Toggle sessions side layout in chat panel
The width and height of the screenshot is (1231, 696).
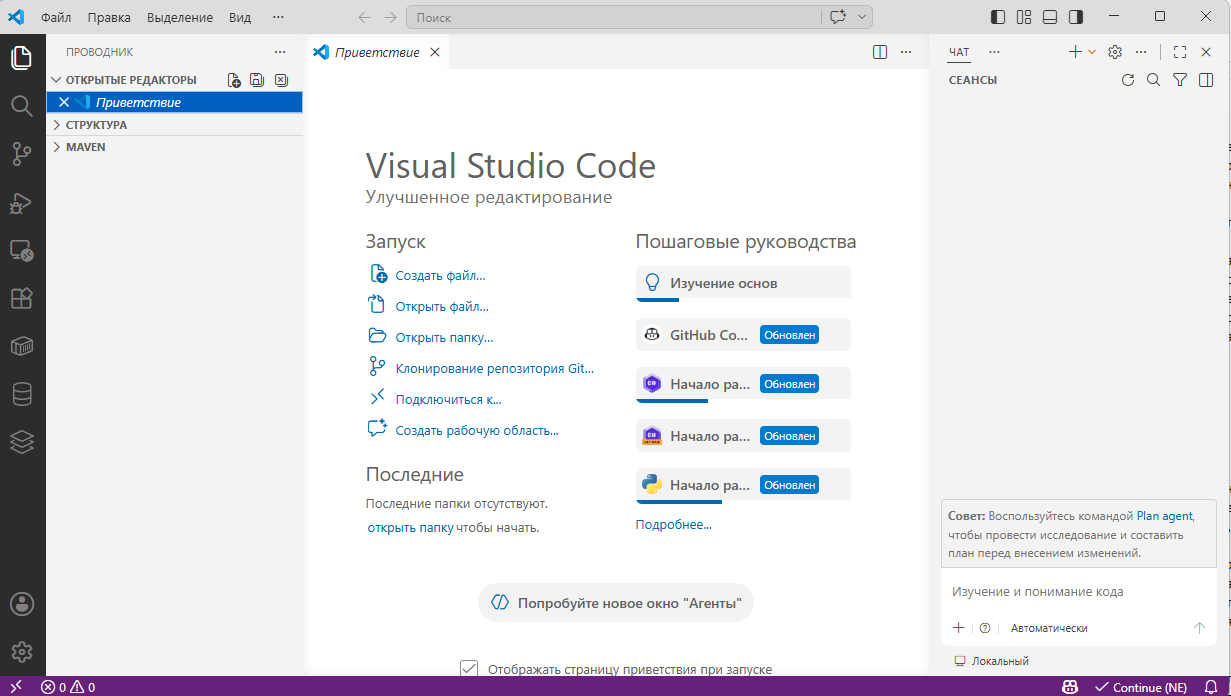(1206, 80)
